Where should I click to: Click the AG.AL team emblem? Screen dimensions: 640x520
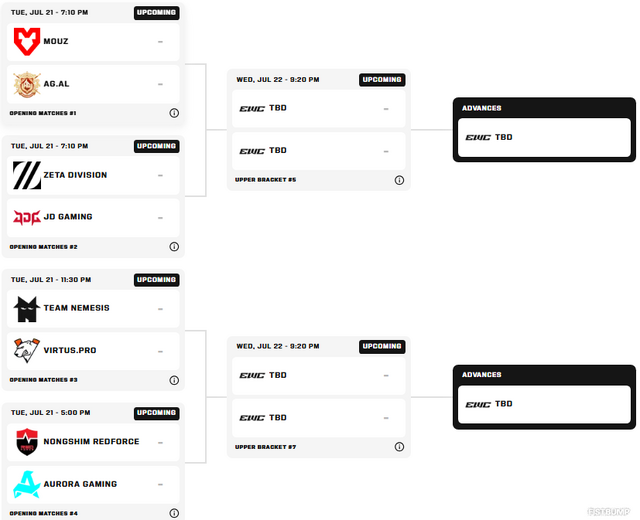coord(27,84)
